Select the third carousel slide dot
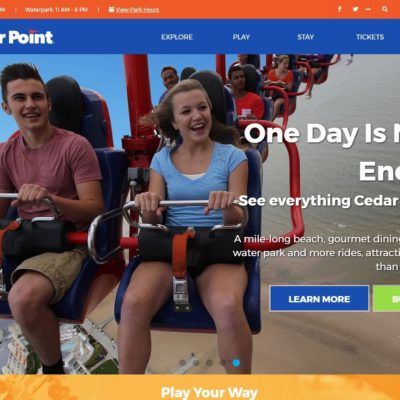 coord(209,362)
